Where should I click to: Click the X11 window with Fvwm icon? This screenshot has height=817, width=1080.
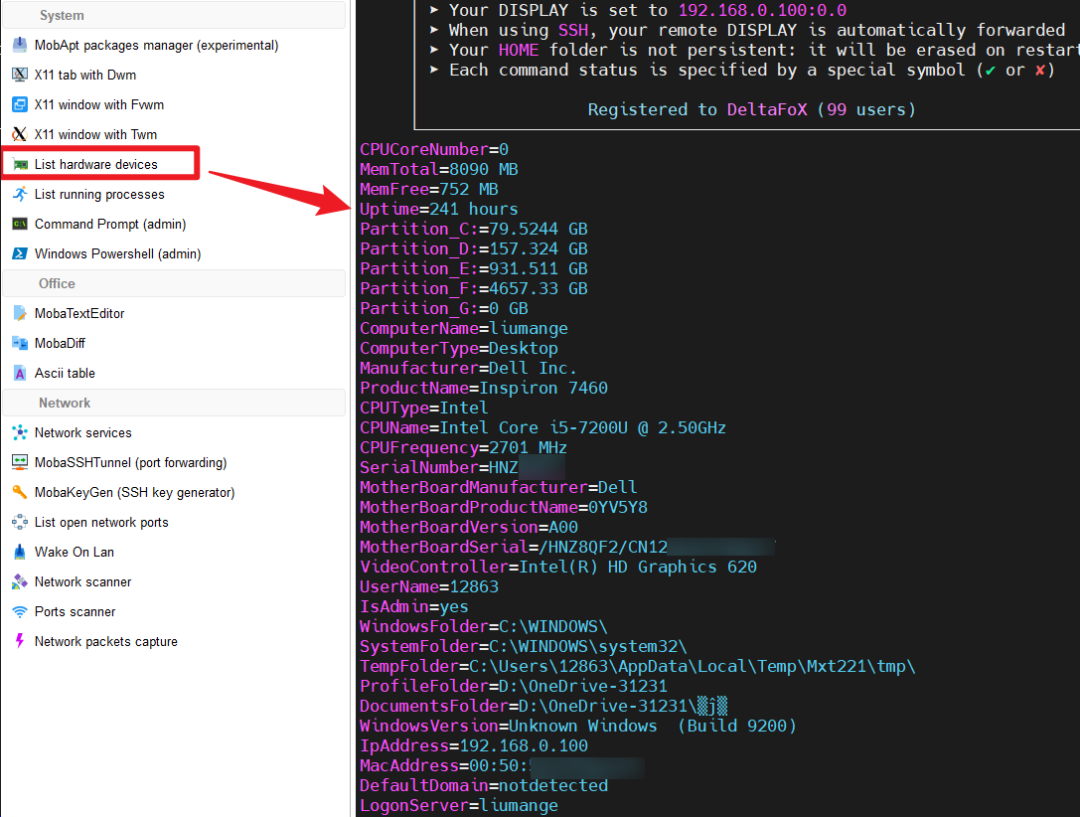(x=20, y=105)
